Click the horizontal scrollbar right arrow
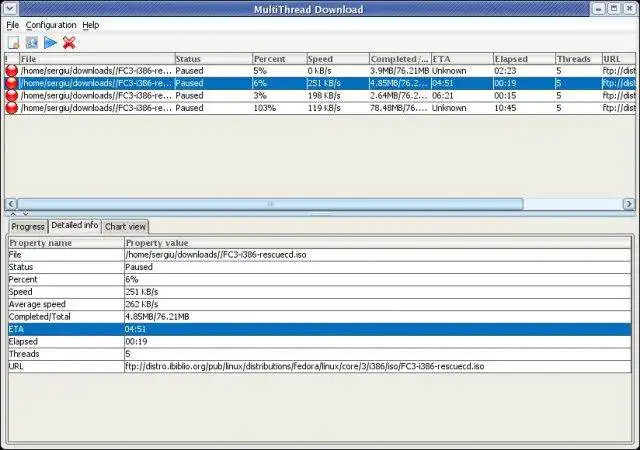640x450 pixels. pyautogui.click(x=629, y=204)
